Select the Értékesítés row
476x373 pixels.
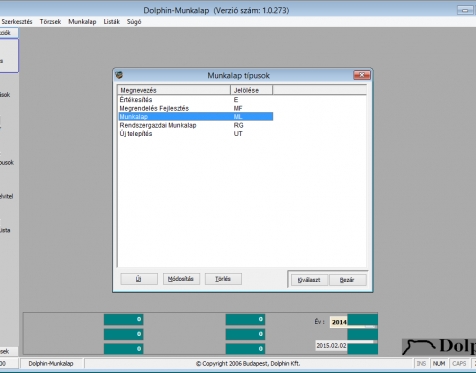click(196, 100)
